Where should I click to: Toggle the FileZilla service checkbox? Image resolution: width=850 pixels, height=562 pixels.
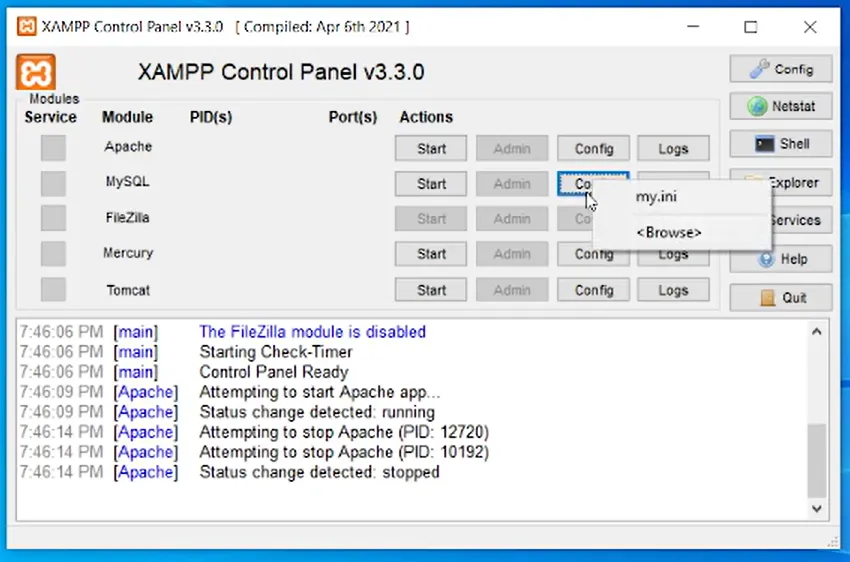point(53,218)
